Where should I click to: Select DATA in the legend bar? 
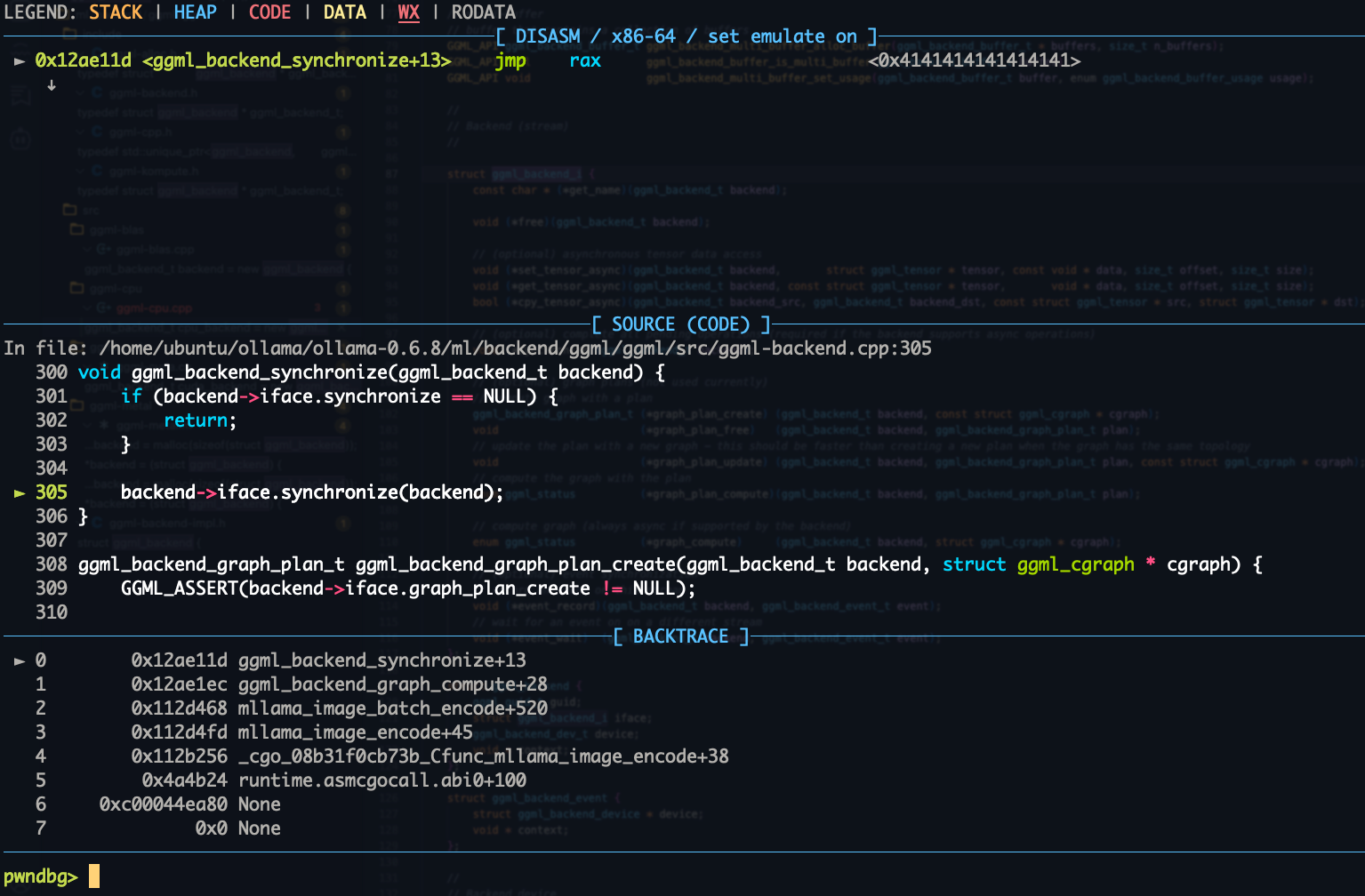344,12
